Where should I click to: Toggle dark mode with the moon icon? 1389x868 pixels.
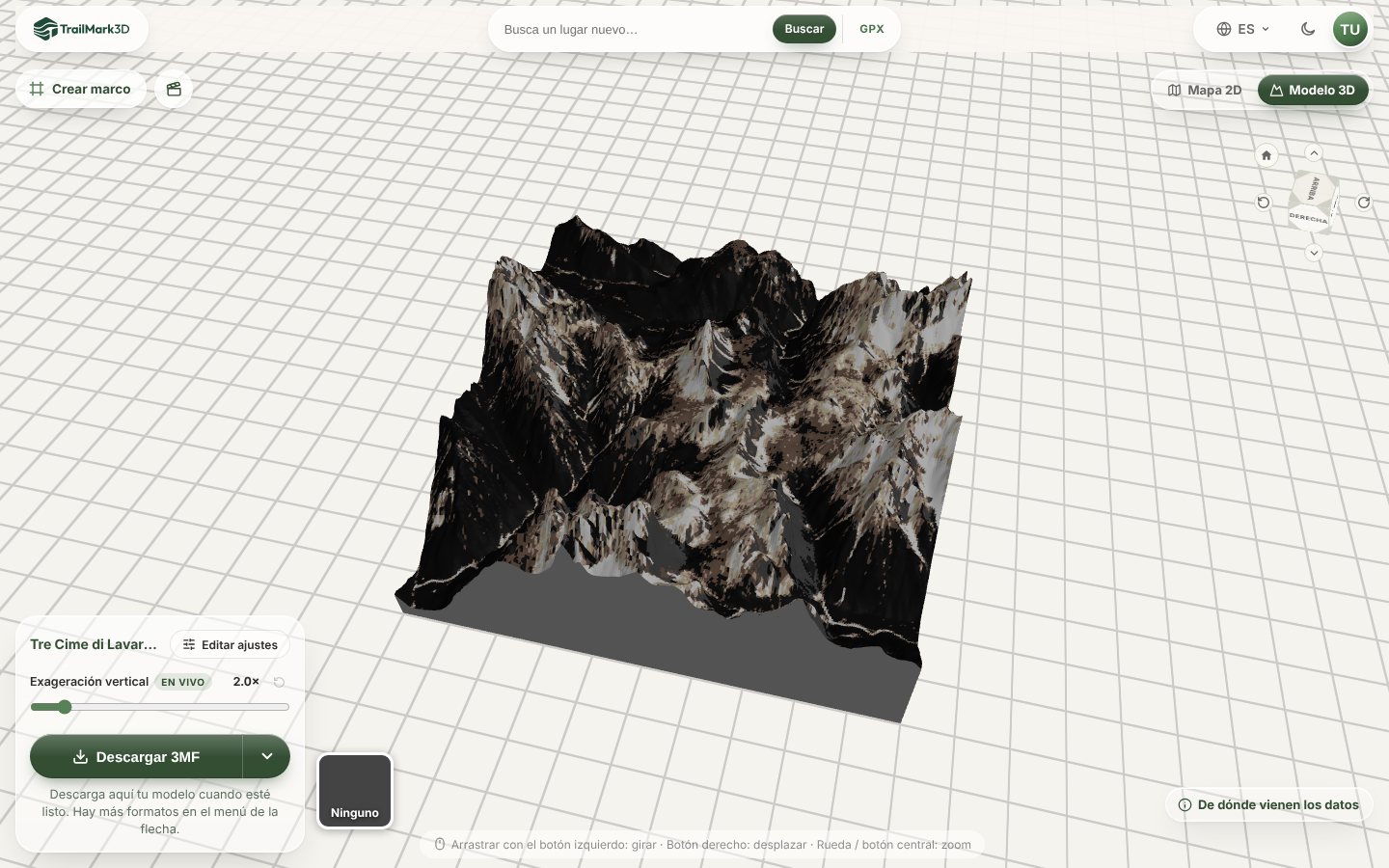click(1308, 29)
